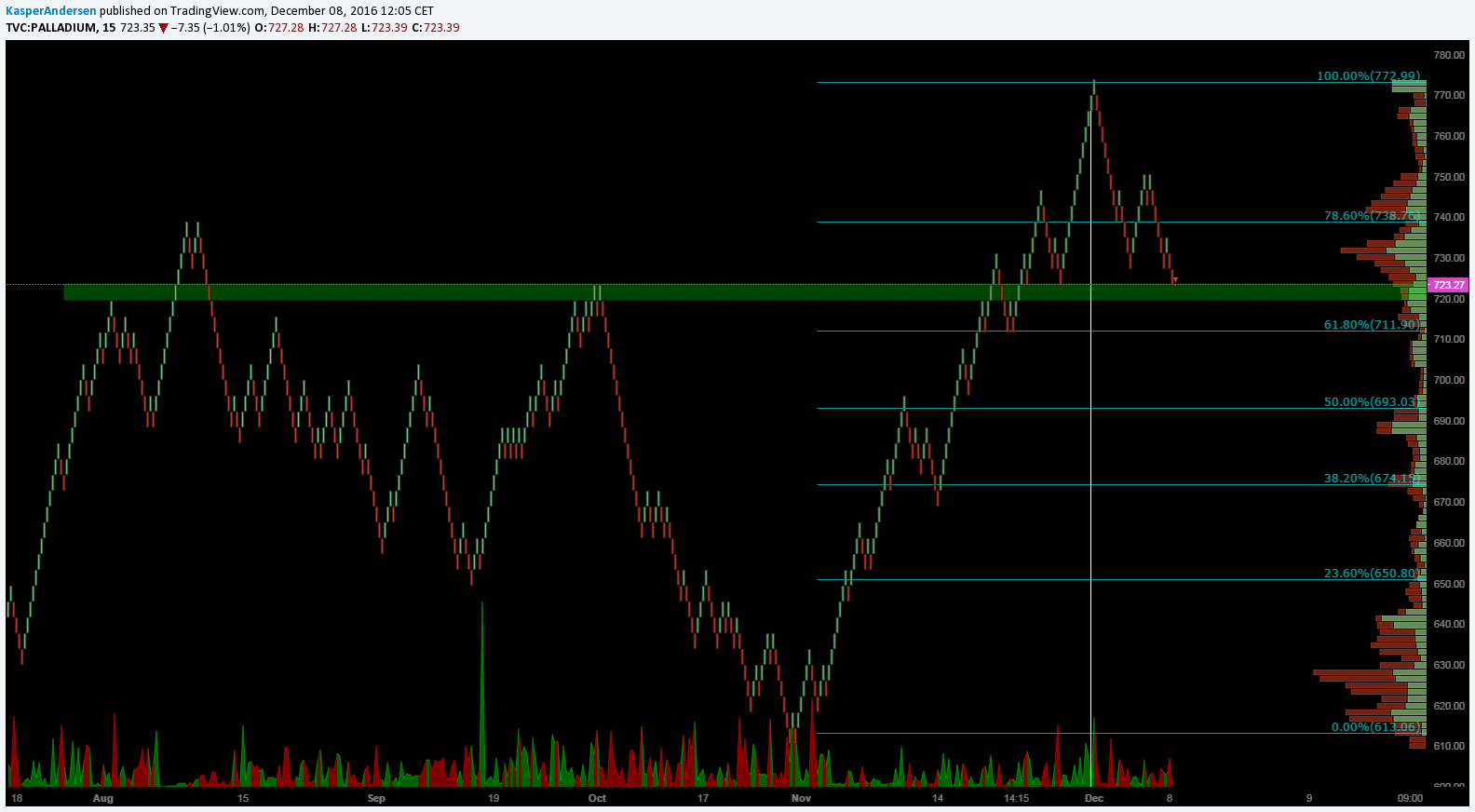Image resolution: width=1475 pixels, height=812 pixels.
Task: Select the TVC:PALLADIUM symbol name
Action: click(51, 28)
